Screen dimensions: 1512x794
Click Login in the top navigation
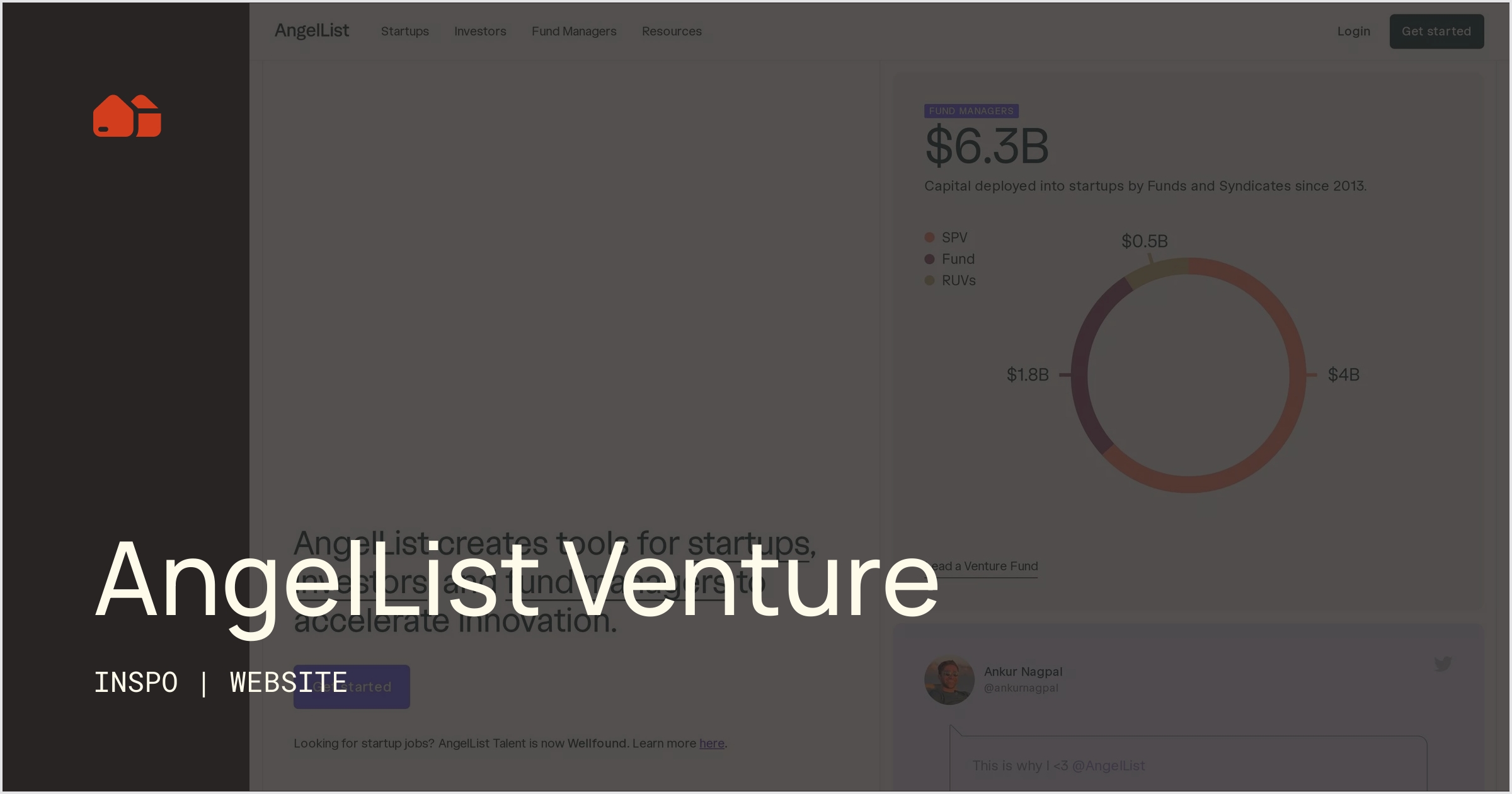(x=1353, y=31)
